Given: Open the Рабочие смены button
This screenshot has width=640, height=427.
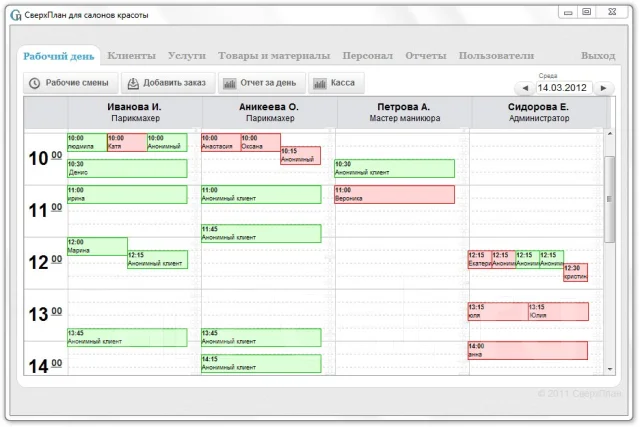Looking at the screenshot, I should coord(71,83).
